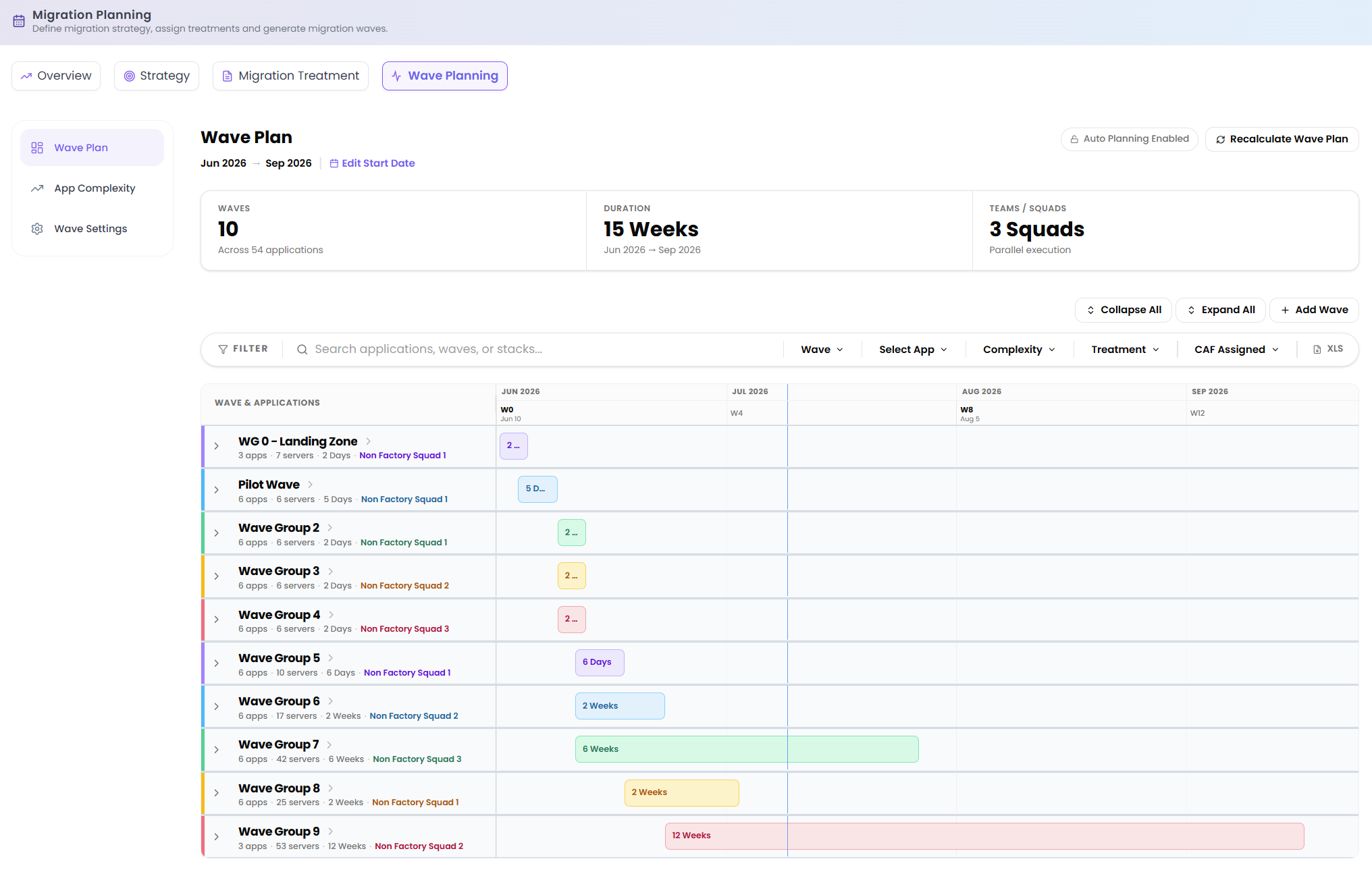Open details arrow next to Wave Group 6
1372x870 pixels.
(x=331, y=701)
